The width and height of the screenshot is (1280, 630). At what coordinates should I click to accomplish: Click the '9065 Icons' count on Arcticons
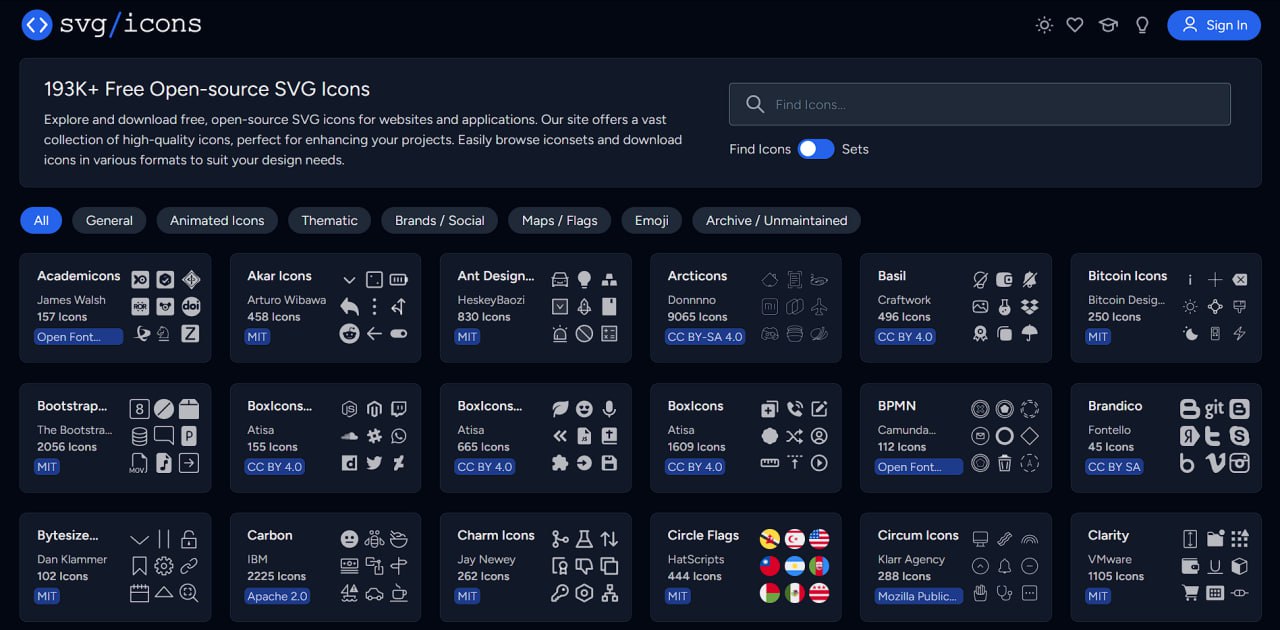click(697, 317)
